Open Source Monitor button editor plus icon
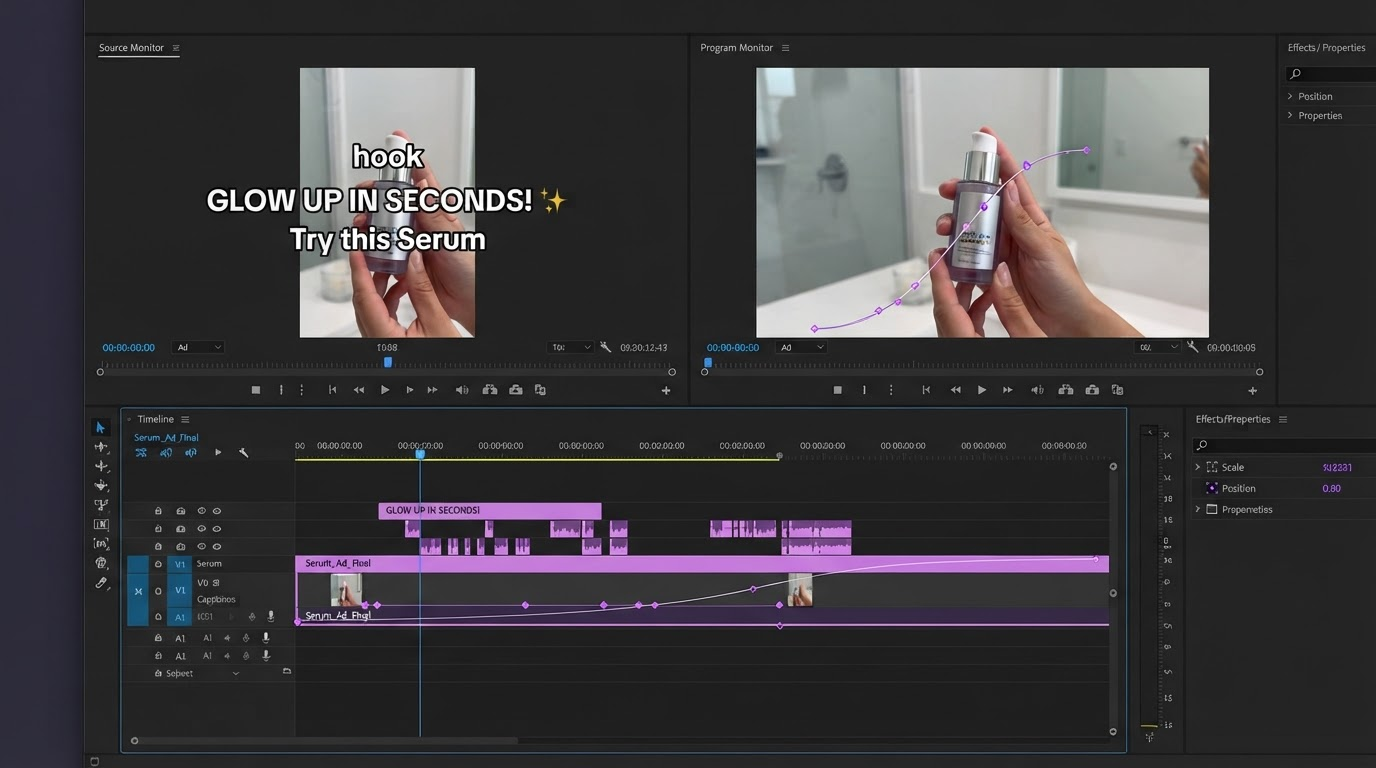 666,391
